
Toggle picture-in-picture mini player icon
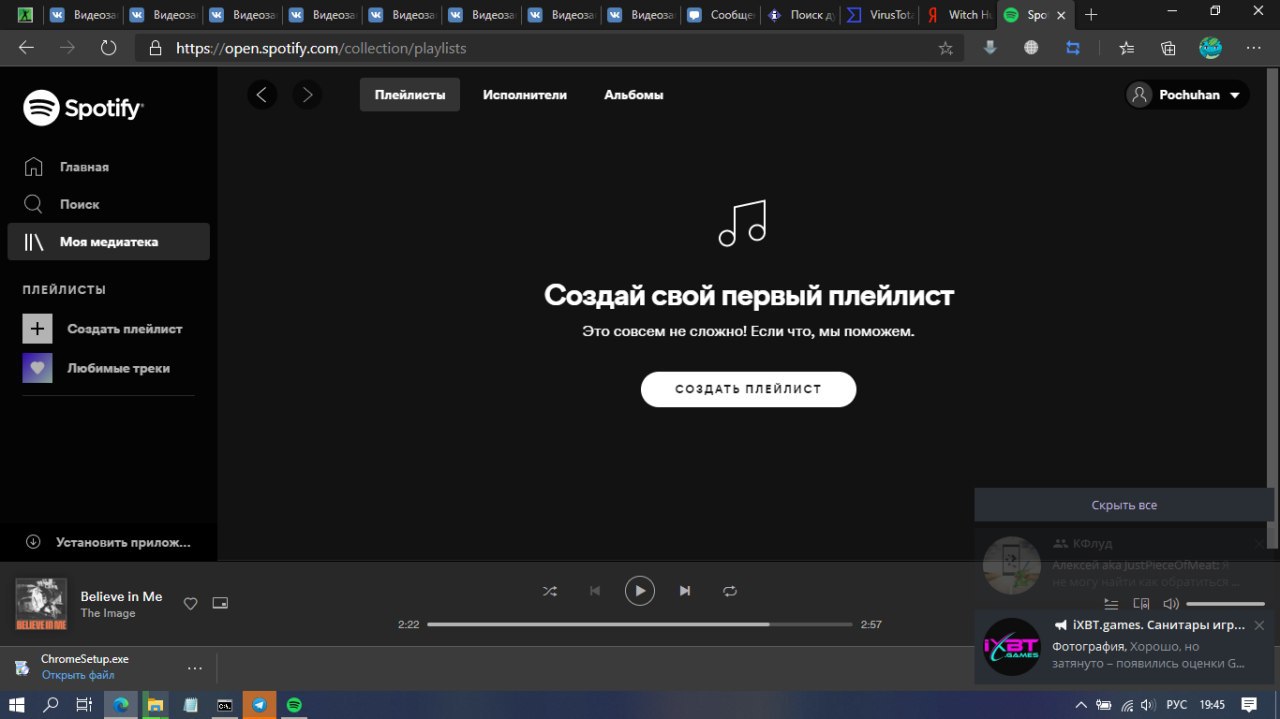point(220,603)
